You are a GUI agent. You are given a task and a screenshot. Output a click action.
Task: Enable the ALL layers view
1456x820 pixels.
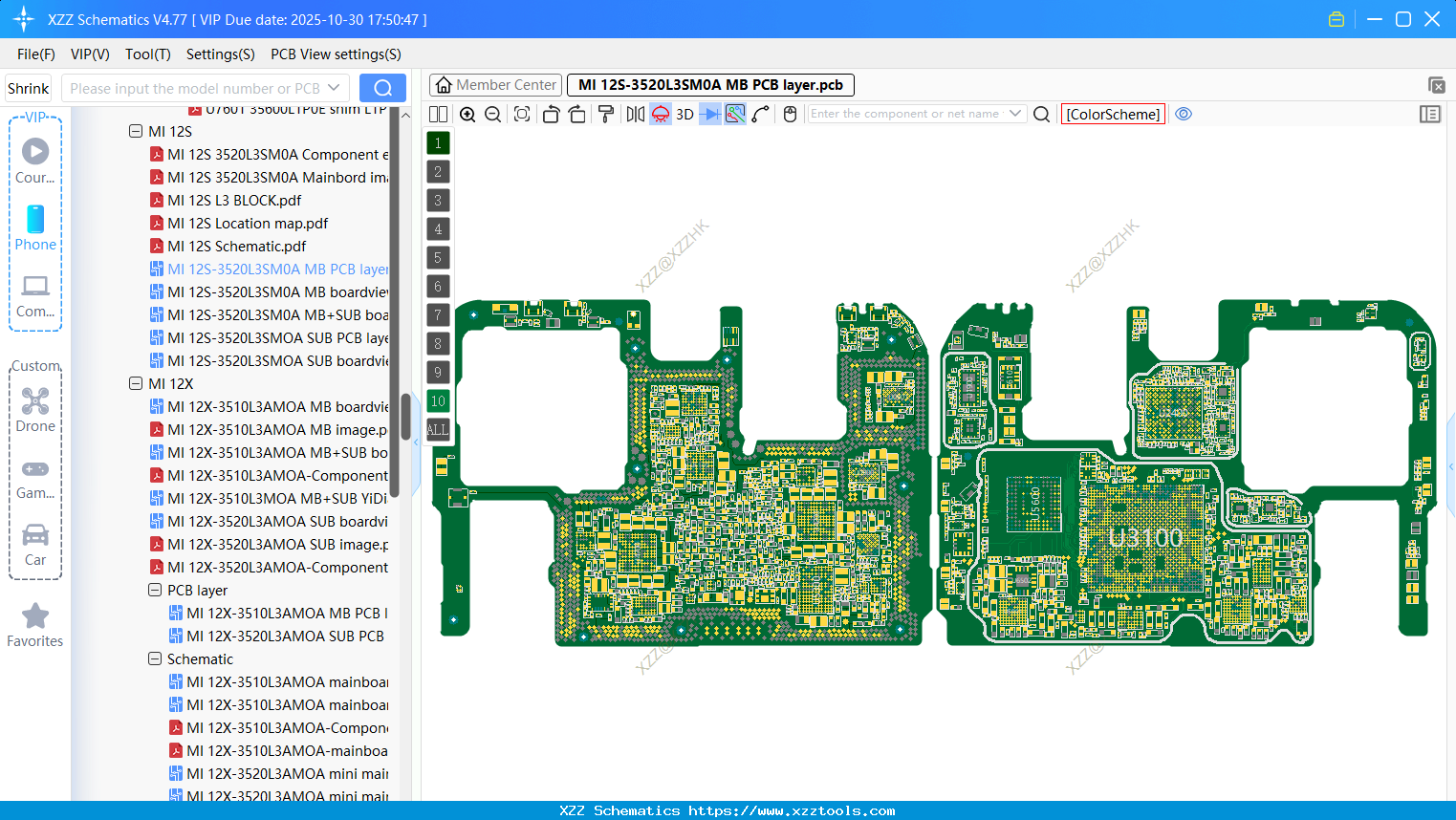coord(438,429)
